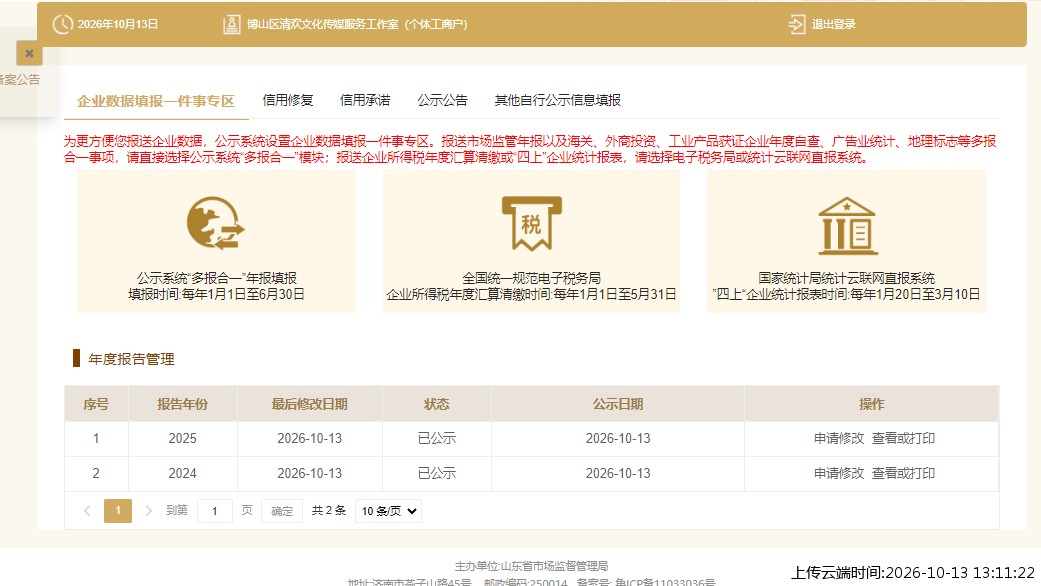This screenshot has height=586, width=1041.
Task: Focus the page number input field
Action: (214, 510)
